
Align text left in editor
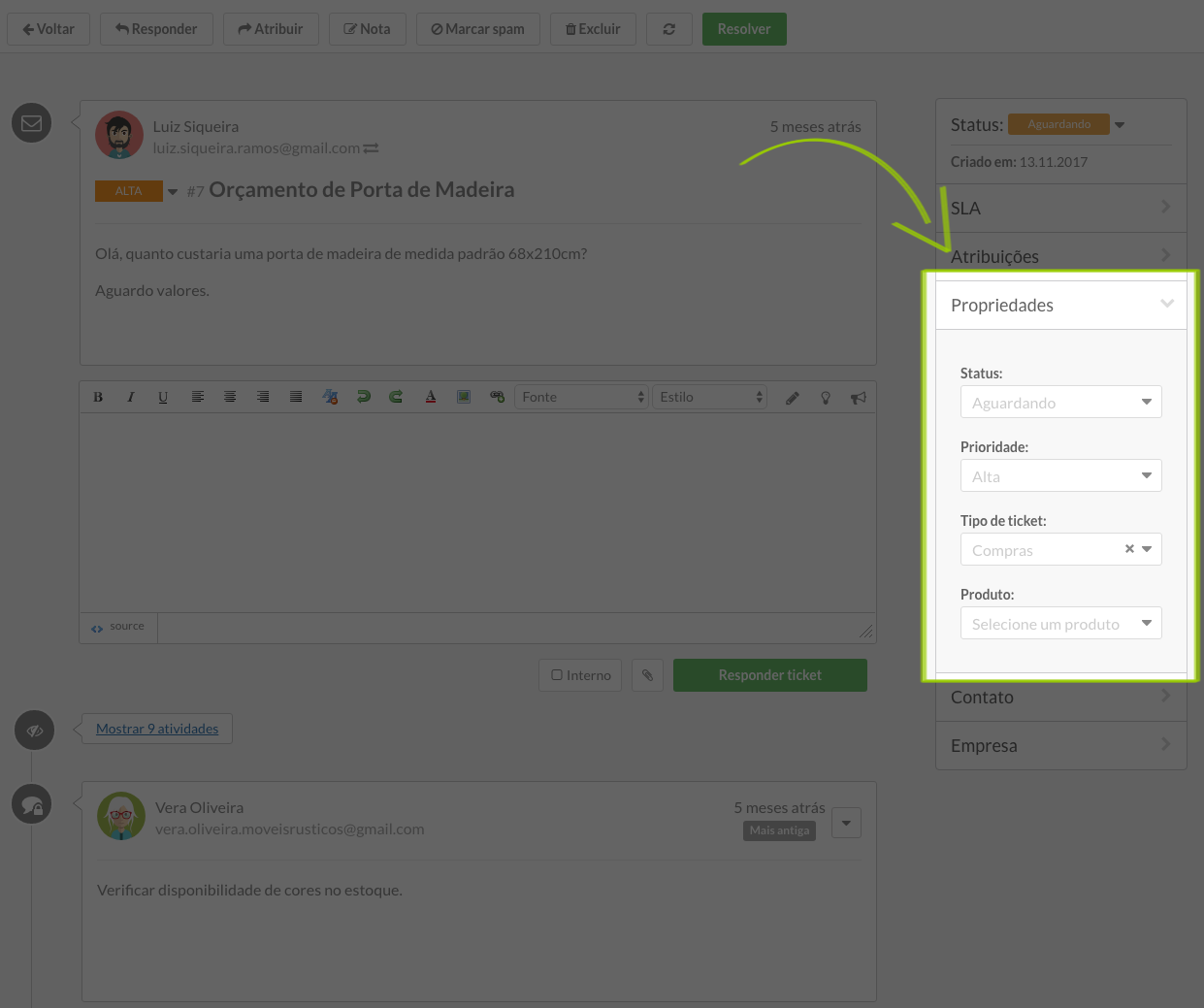[x=198, y=398]
